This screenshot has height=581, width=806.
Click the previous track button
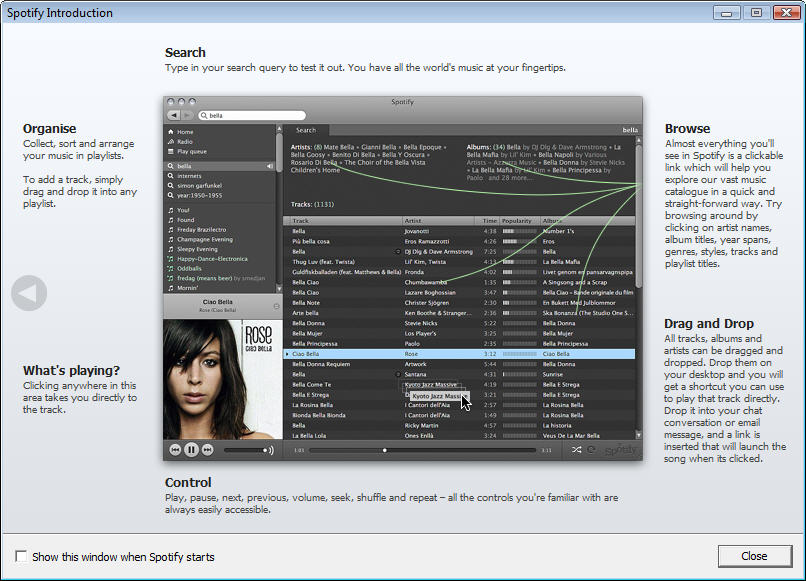[x=175, y=450]
